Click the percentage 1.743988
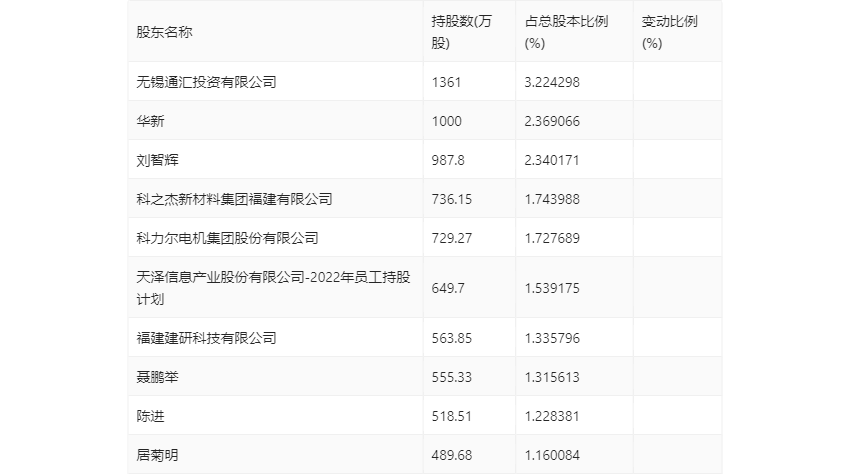850x474 pixels. pos(552,199)
